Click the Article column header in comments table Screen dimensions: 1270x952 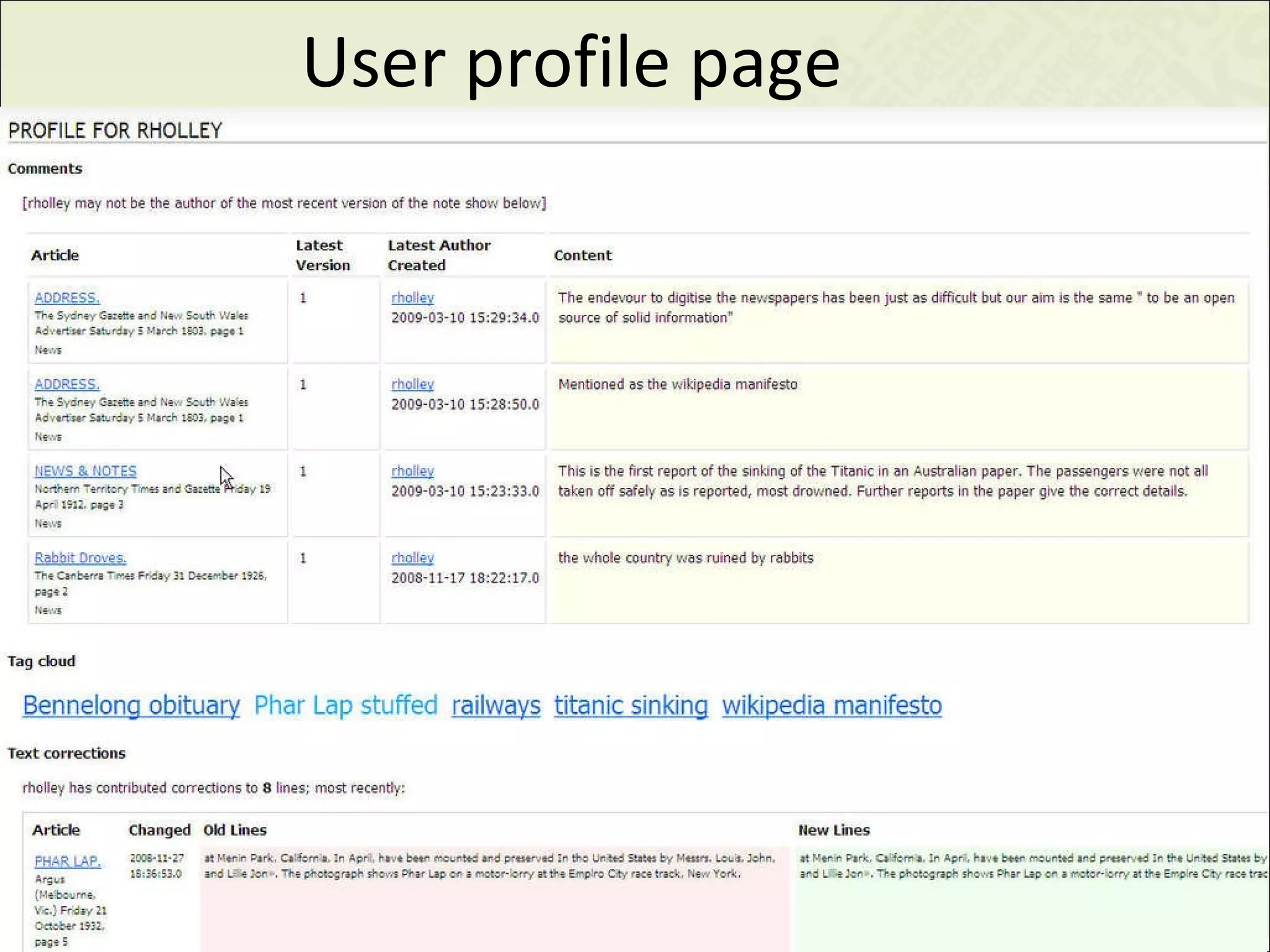pos(55,255)
